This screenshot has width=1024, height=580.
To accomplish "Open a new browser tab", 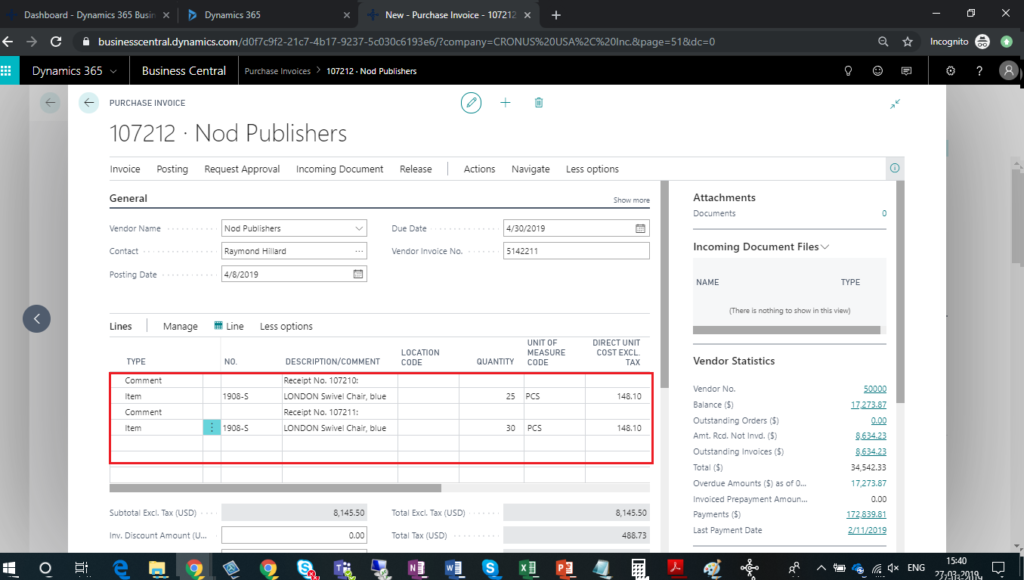I will point(556,15).
